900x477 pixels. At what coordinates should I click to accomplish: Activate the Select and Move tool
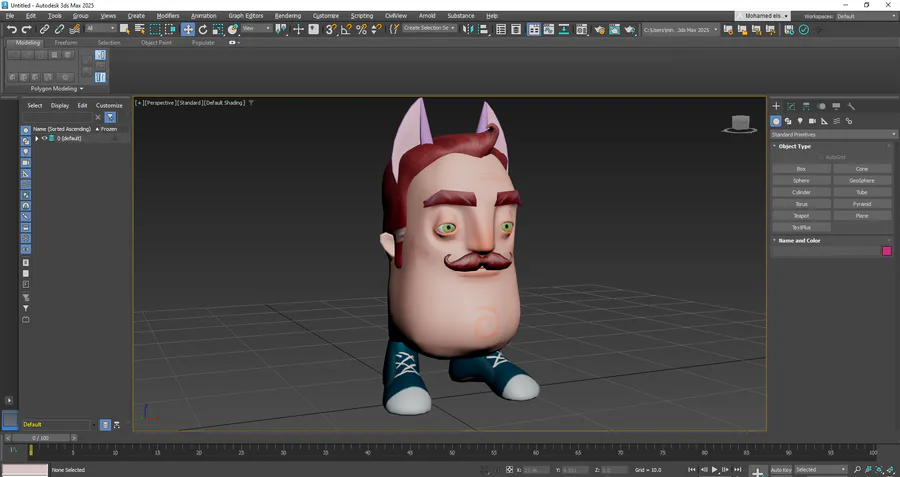[x=188, y=29]
